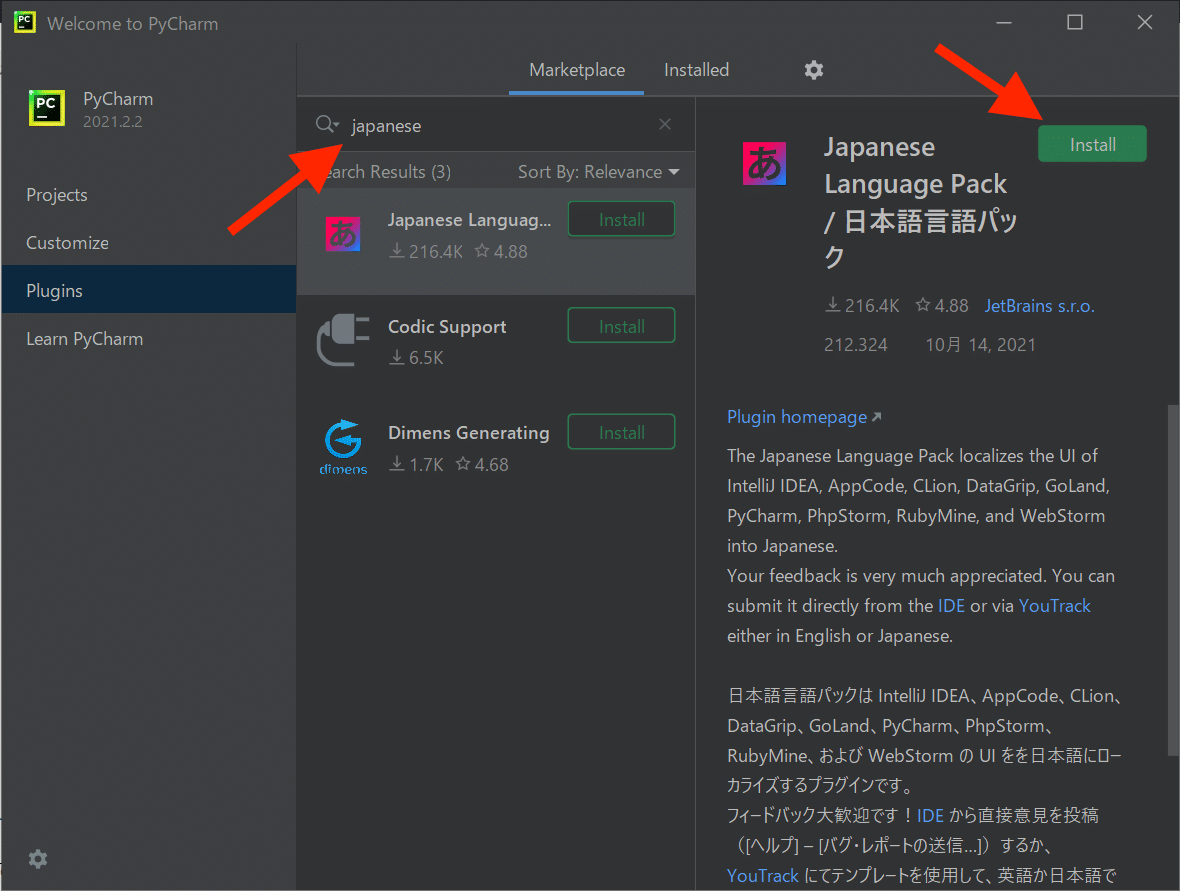Click the PyCharm title bar app icon

(x=25, y=22)
